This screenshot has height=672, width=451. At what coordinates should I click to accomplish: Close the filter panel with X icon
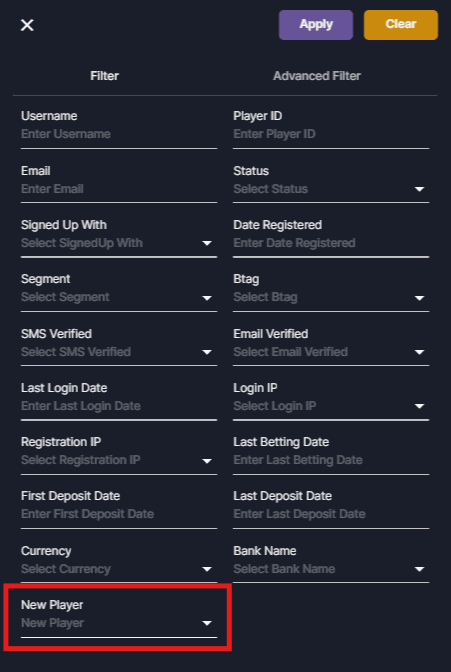coord(27,25)
